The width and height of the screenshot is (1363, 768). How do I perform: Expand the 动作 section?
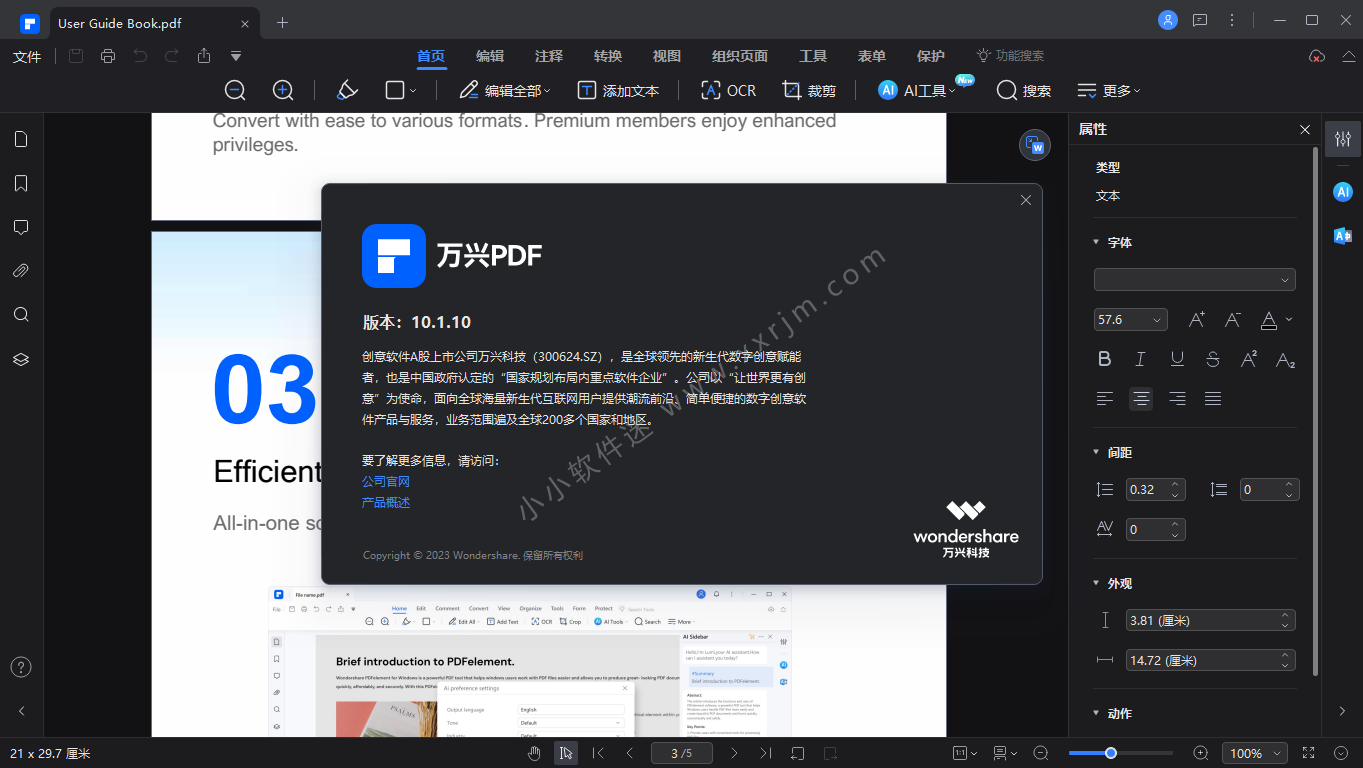click(1096, 713)
